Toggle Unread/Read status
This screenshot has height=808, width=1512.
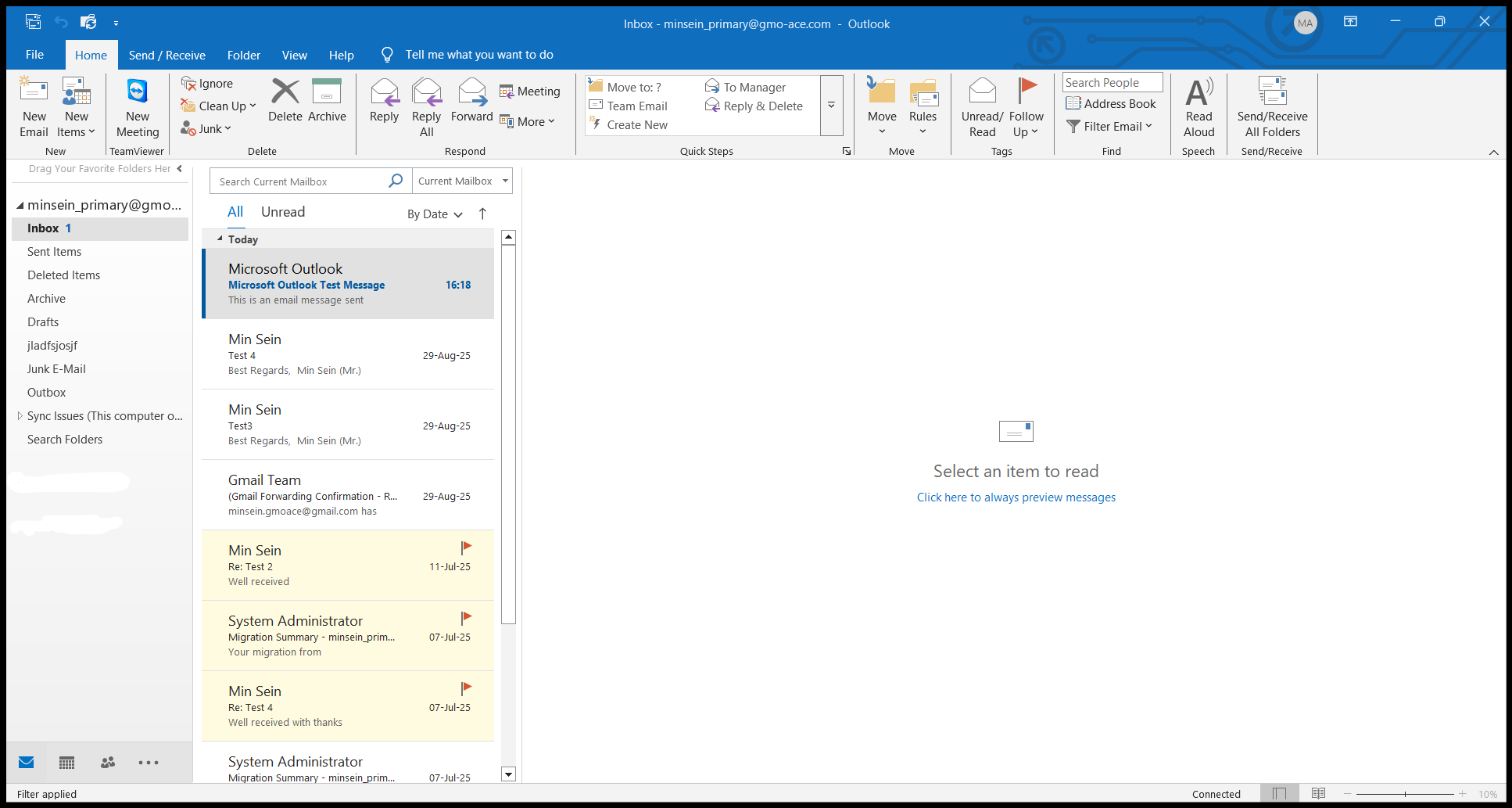pyautogui.click(x=982, y=108)
